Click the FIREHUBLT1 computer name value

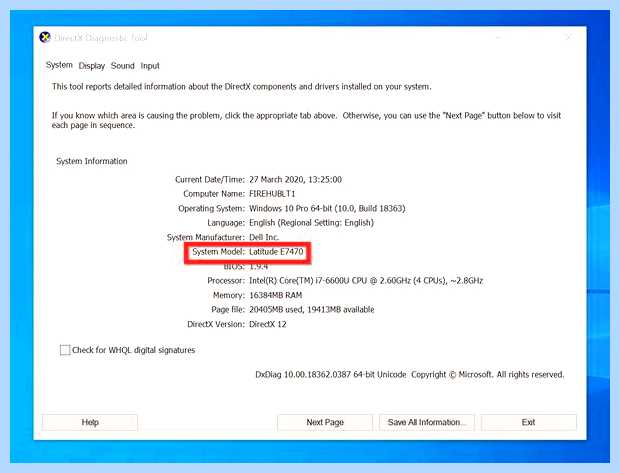(x=272, y=194)
